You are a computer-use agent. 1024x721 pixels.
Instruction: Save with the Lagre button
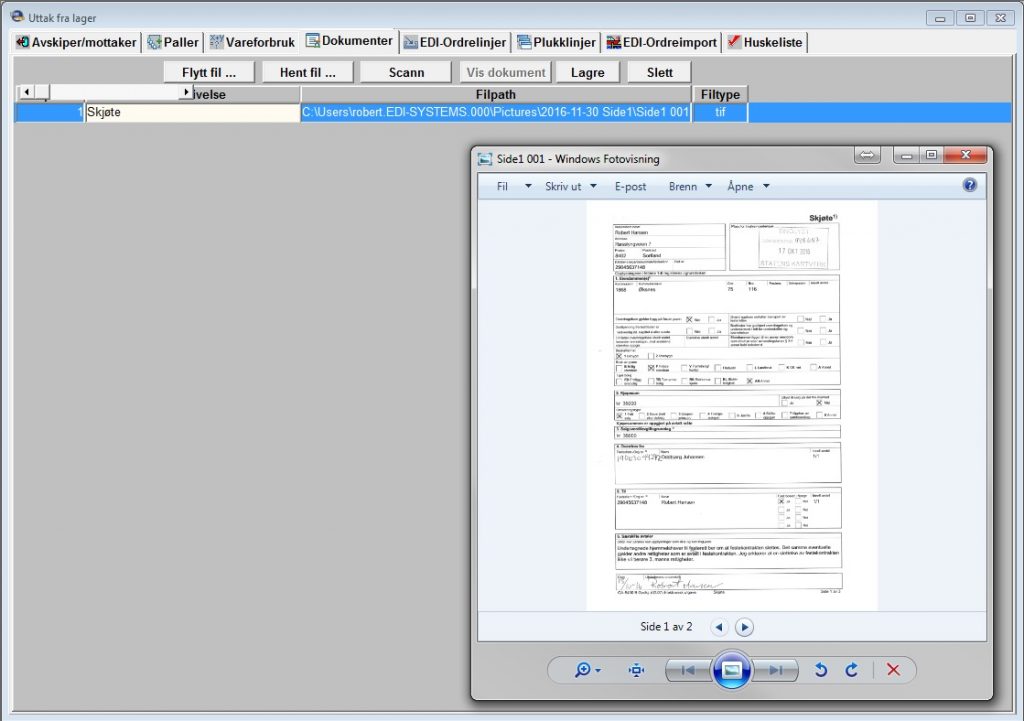[588, 72]
